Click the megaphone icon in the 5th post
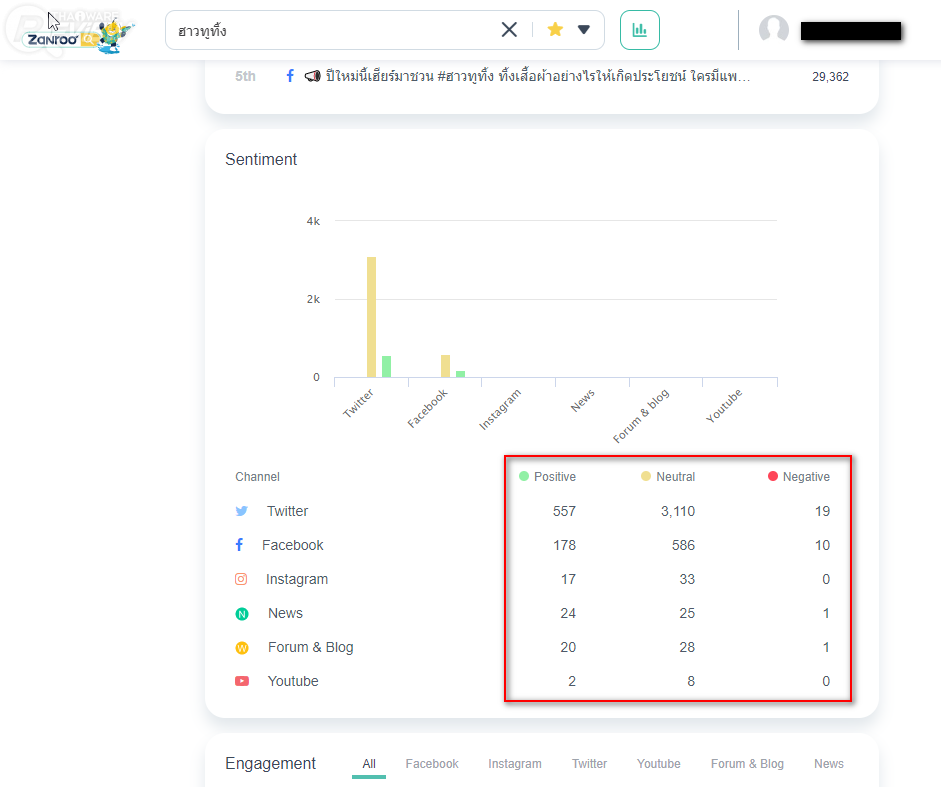 pyautogui.click(x=312, y=76)
